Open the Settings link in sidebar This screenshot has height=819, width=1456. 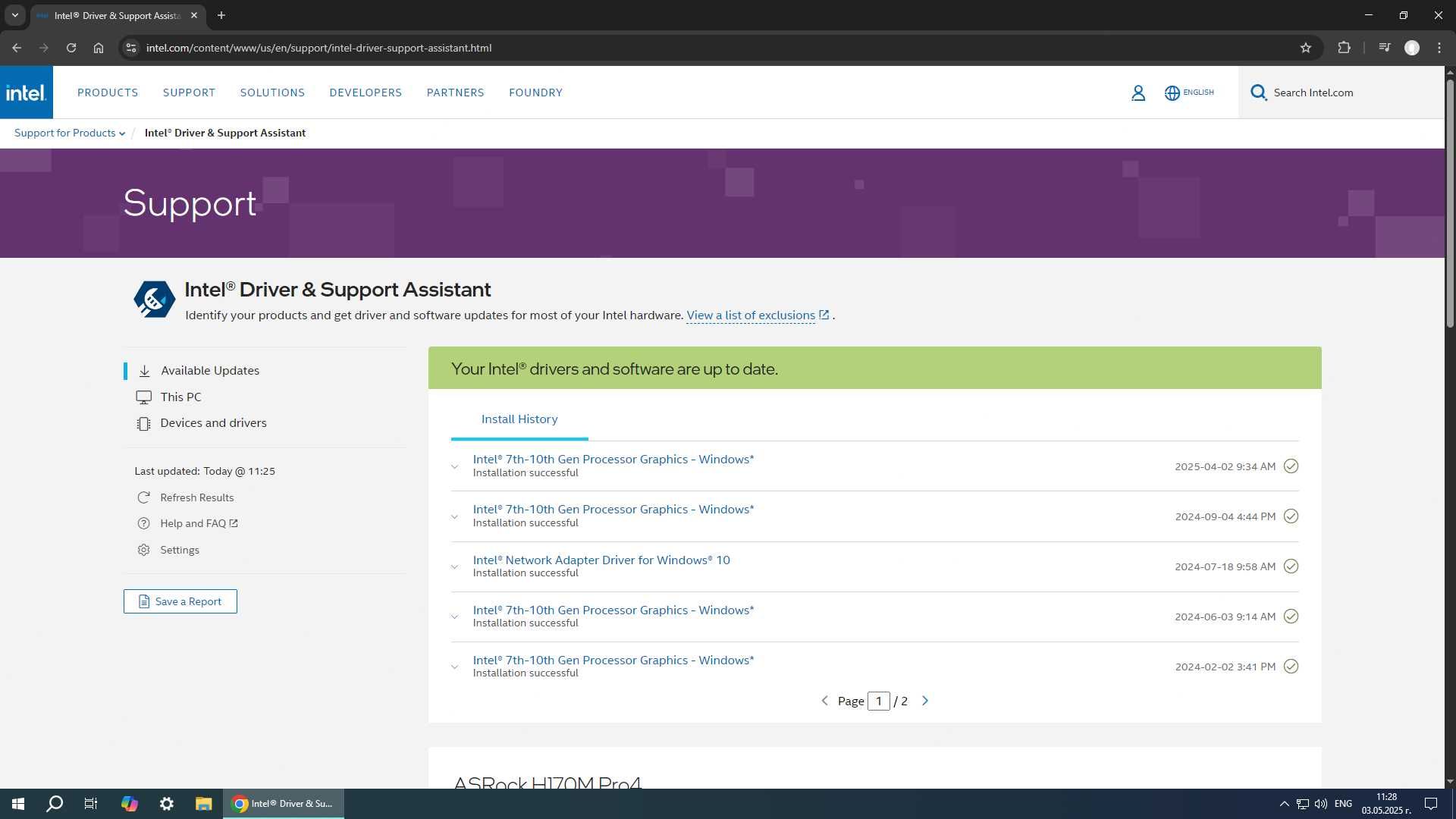tap(180, 550)
